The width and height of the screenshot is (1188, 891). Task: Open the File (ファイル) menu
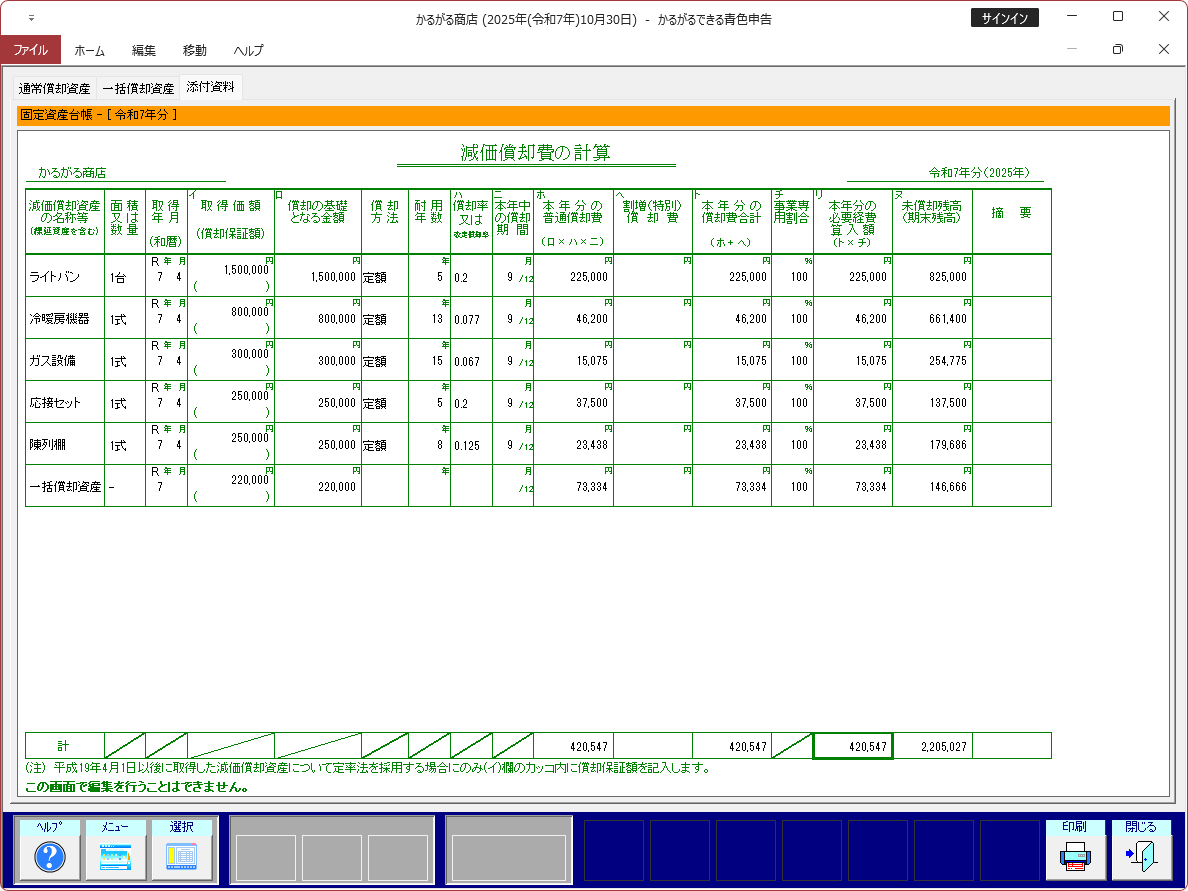(x=30, y=50)
